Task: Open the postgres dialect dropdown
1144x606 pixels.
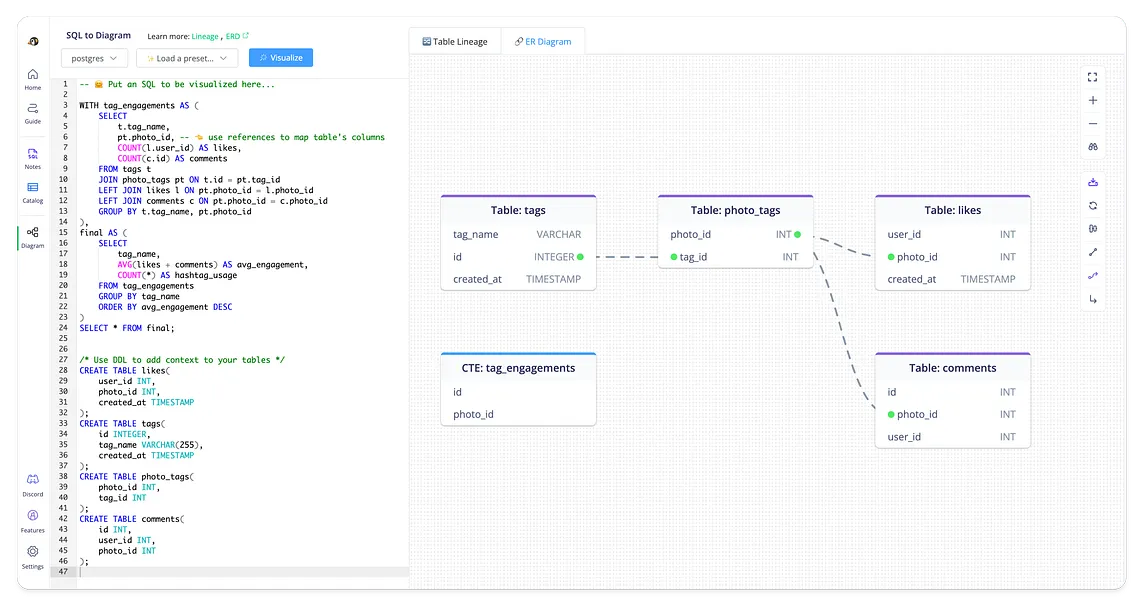Action: [x=93, y=58]
